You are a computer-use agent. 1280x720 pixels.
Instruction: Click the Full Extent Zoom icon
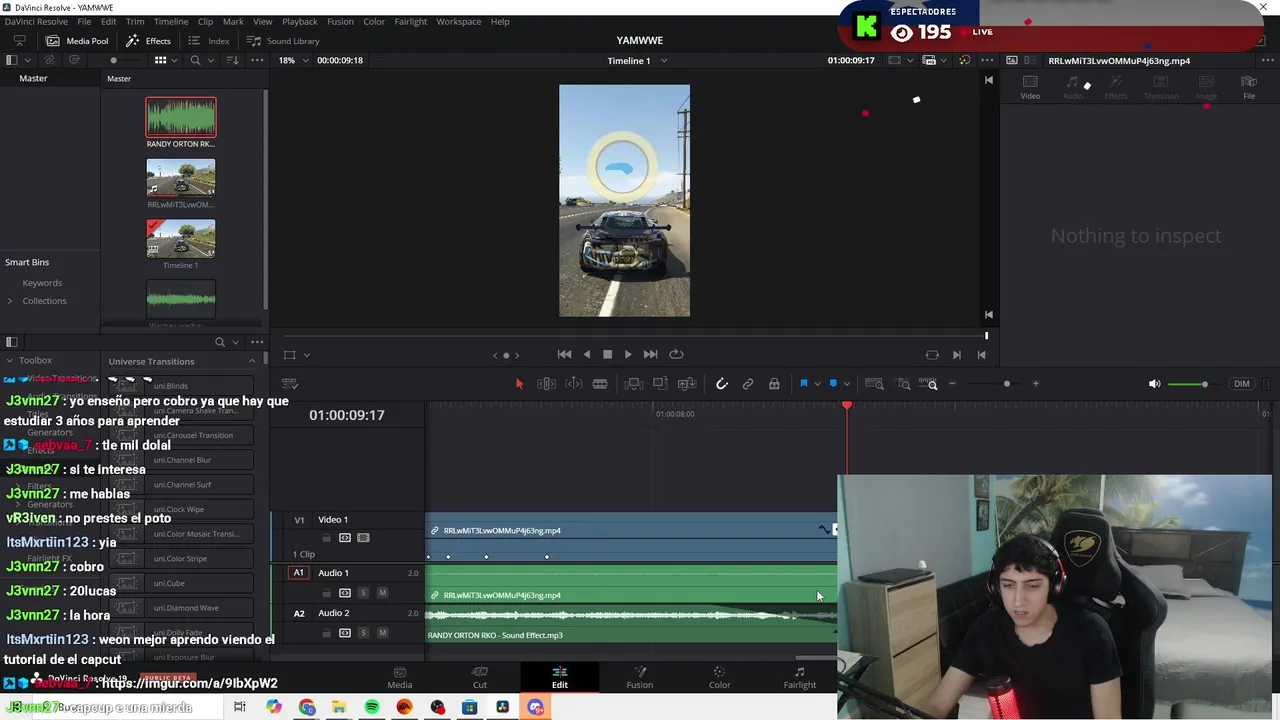pyautogui.click(x=874, y=384)
